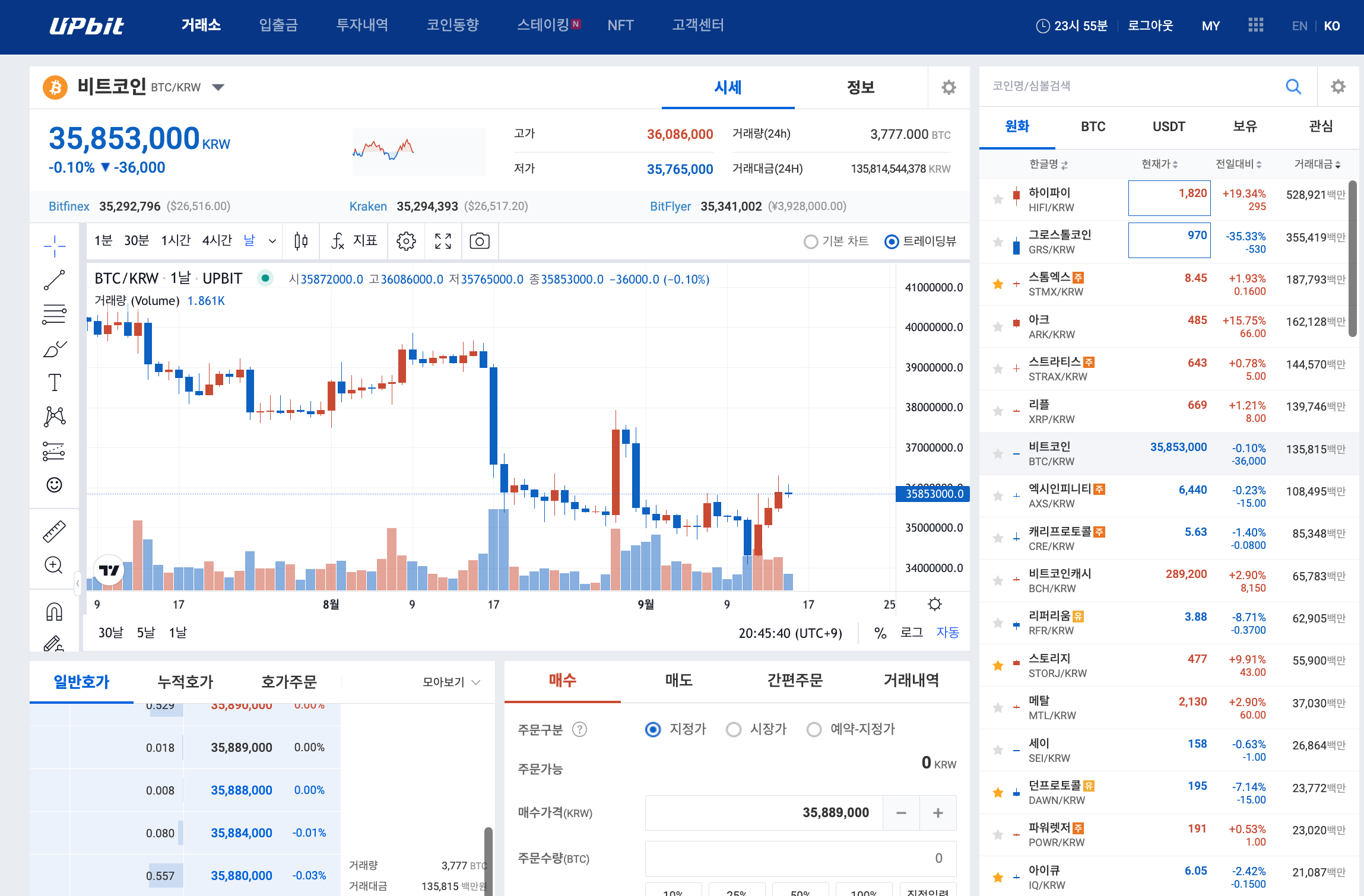Switch language to EN
The image size is (1364, 896).
click(1299, 26)
